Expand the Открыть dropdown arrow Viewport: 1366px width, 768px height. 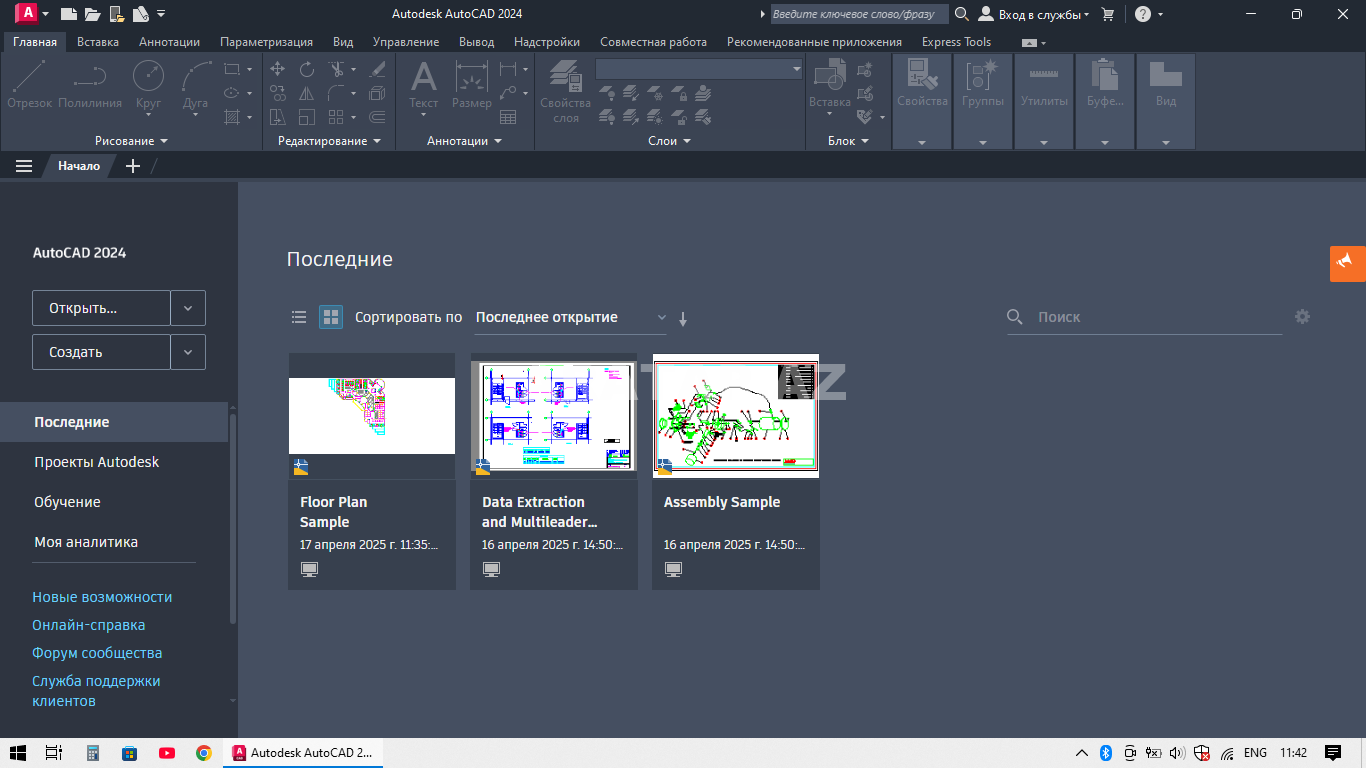tap(188, 308)
